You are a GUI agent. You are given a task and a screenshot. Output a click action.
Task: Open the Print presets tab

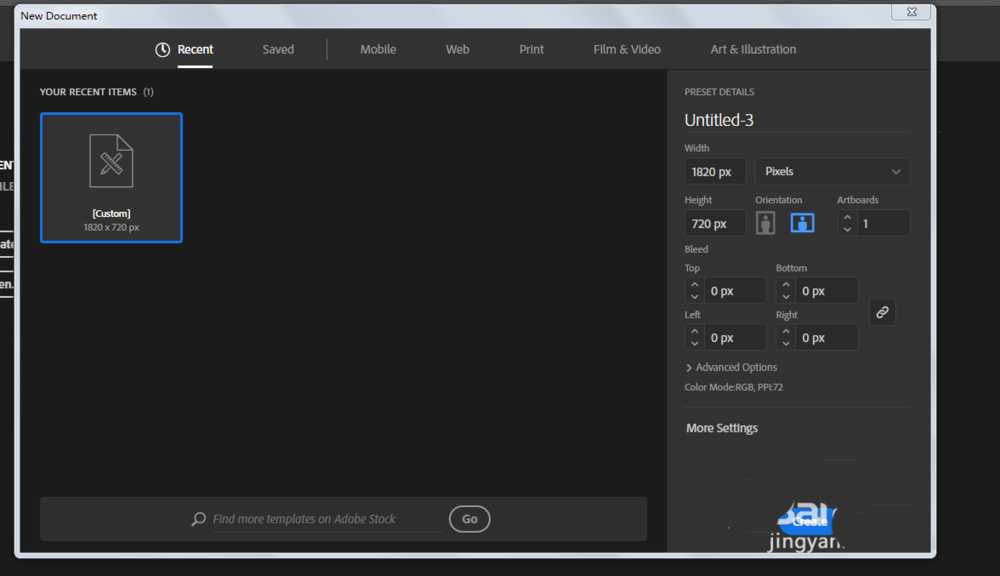pyautogui.click(x=531, y=49)
